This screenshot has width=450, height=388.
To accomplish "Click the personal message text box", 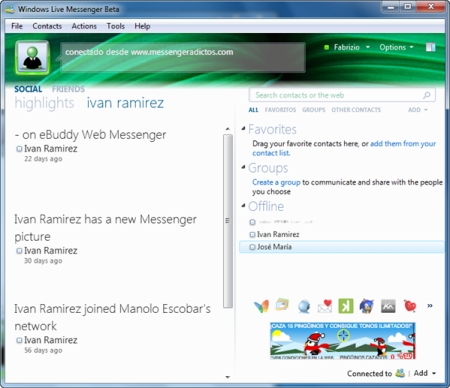I will coord(183,57).
